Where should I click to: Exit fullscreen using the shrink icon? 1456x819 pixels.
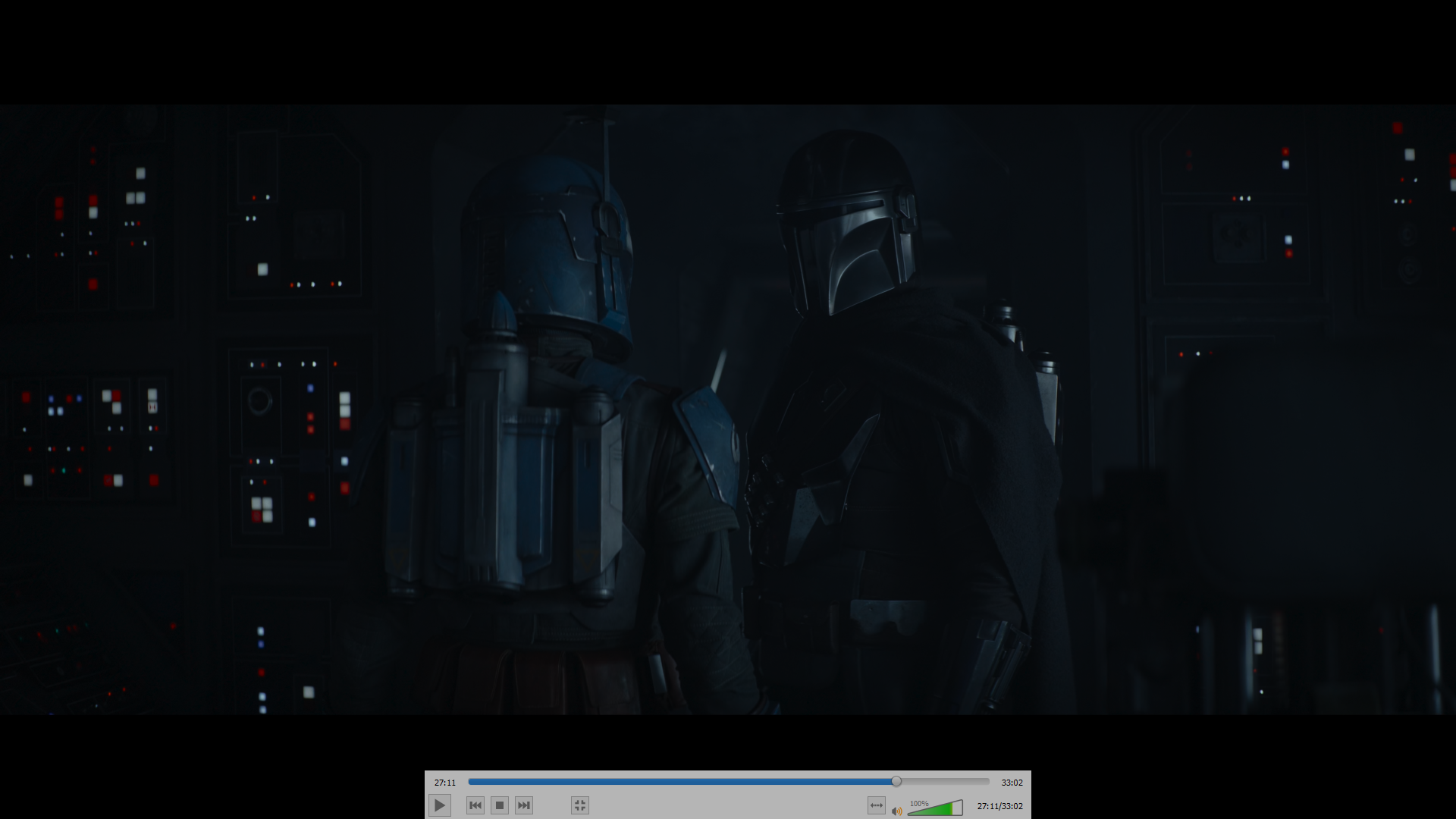point(580,805)
